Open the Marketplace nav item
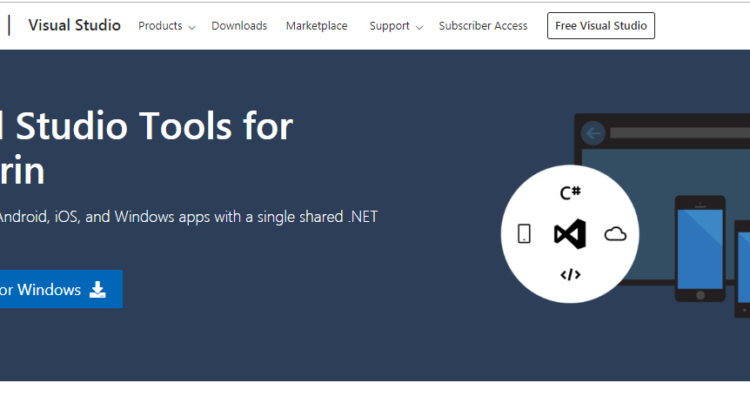 pyautogui.click(x=316, y=26)
